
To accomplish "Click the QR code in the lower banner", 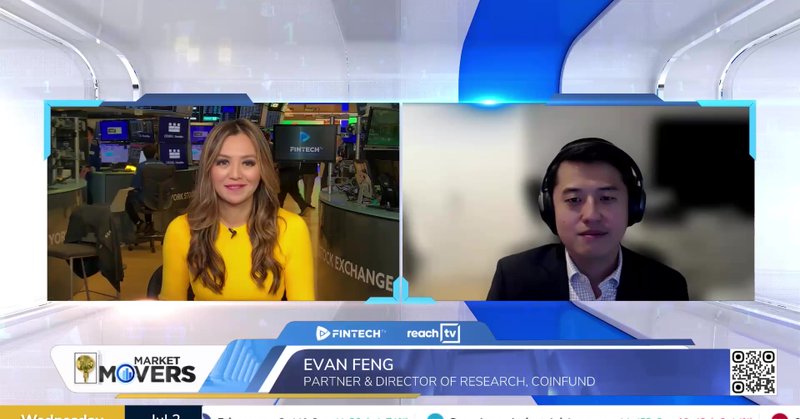I will 753,372.
